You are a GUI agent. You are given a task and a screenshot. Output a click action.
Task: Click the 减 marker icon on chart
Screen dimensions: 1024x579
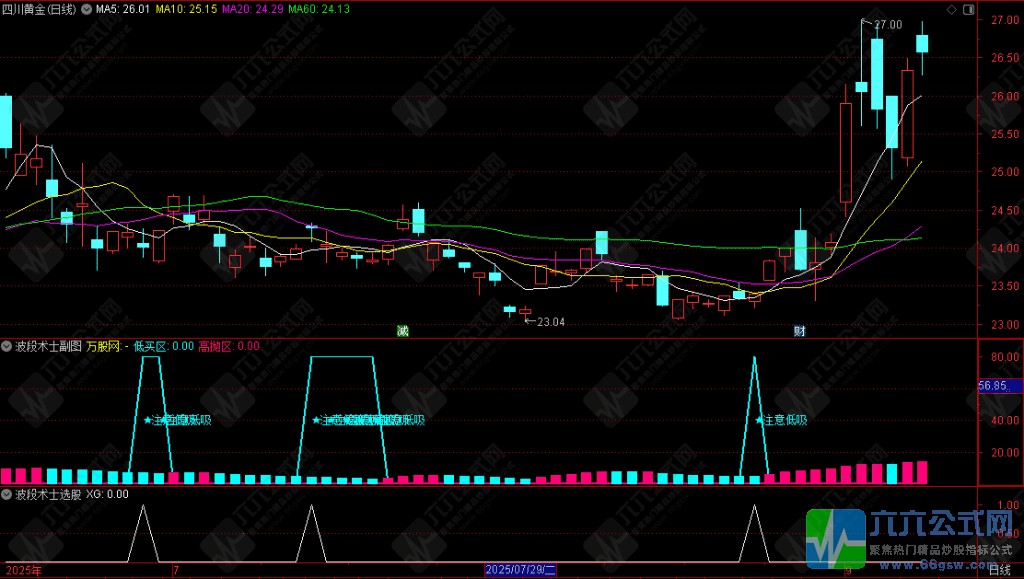click(x=403, y=331)
